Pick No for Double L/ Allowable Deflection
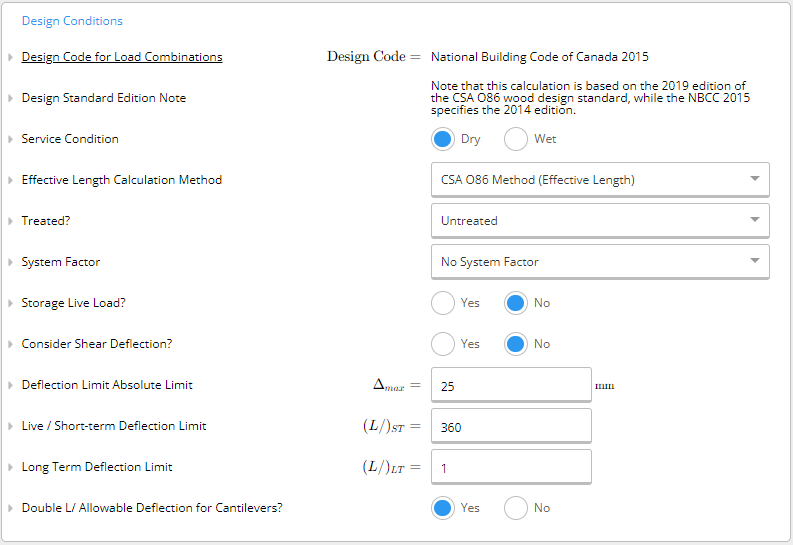793x545 pixels. (515, 508)
